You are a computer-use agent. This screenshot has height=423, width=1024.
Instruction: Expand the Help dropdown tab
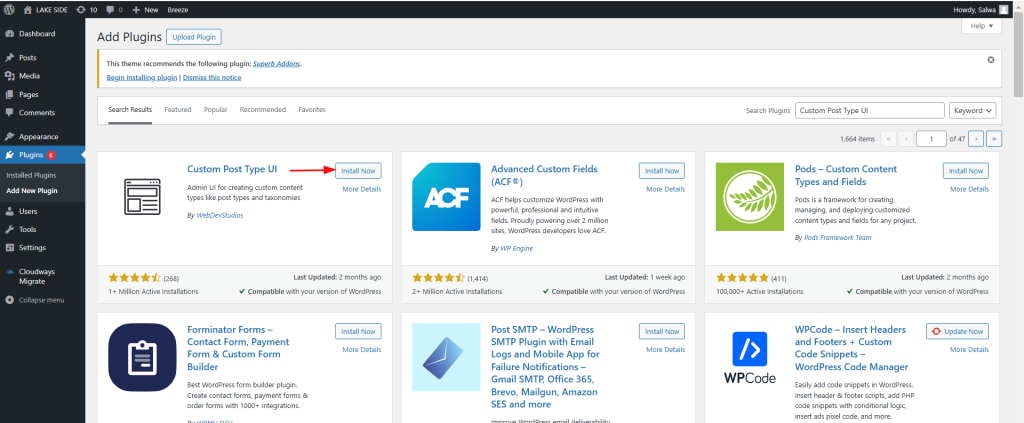(982, 26)
